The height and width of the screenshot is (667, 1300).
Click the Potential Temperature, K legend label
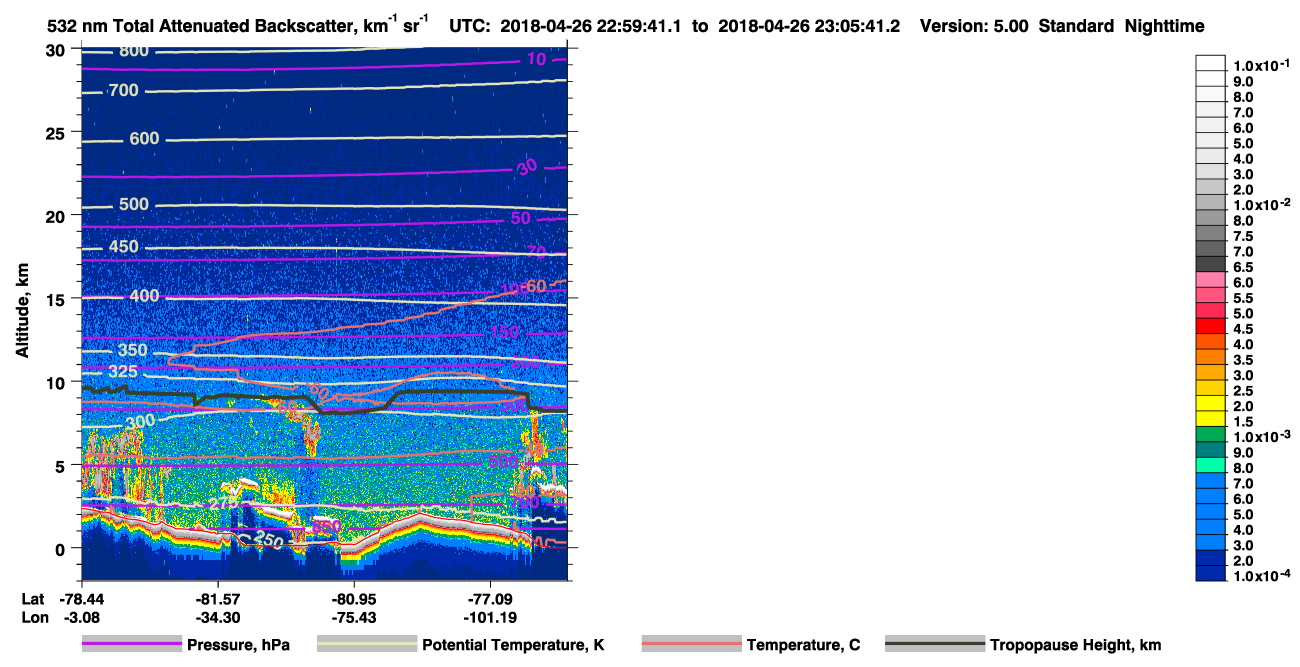coord(513,646)
